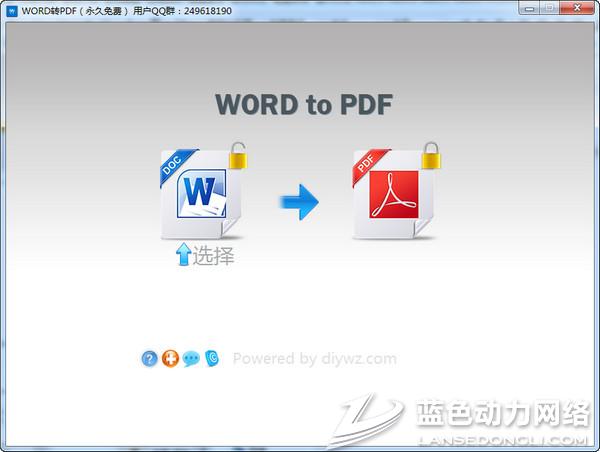
Task: Click the blue convert arrow
Action: (298, 202)
